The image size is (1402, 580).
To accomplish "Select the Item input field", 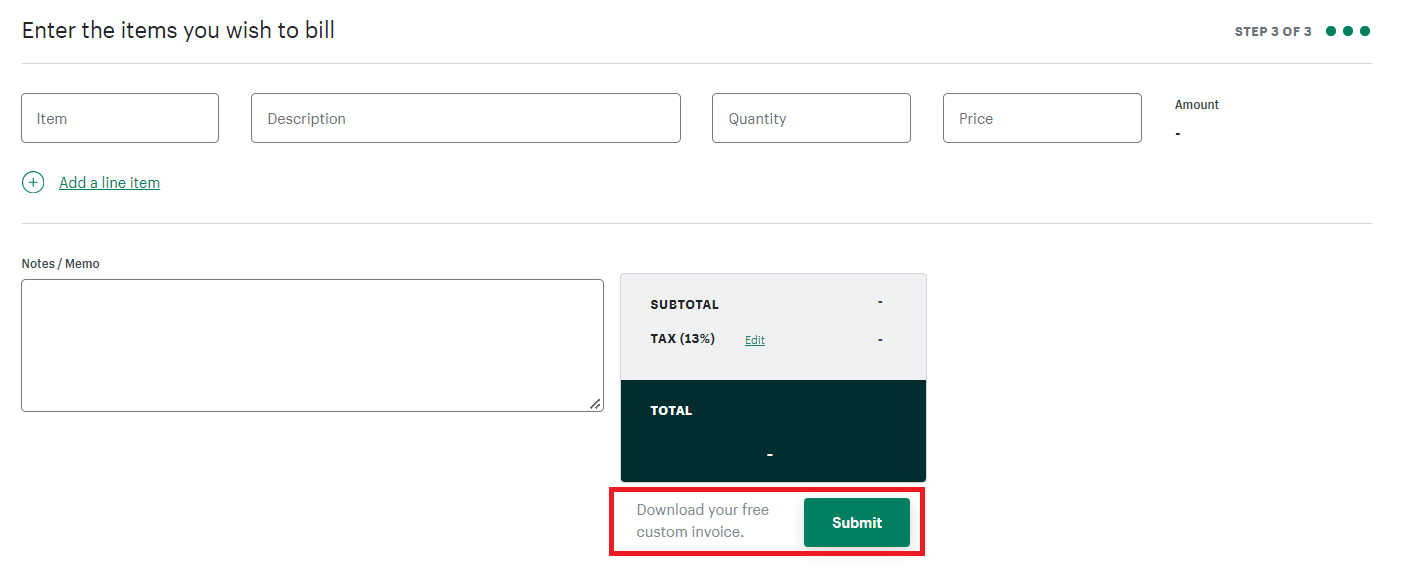I will click(x=119, y=118).
